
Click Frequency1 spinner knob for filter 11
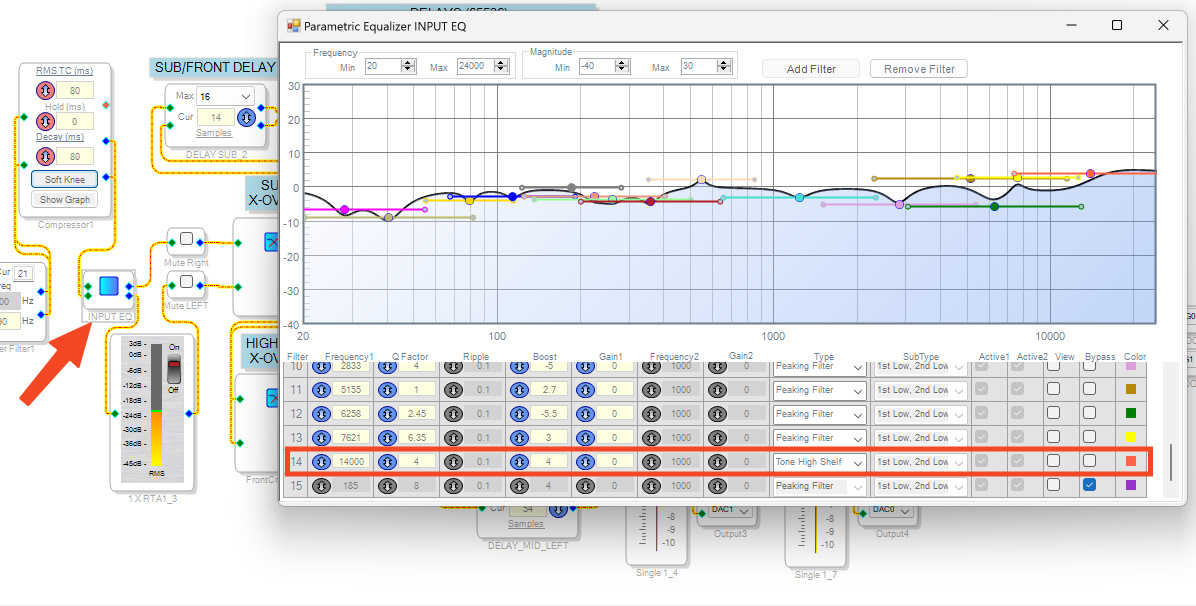tap(321, 390)
